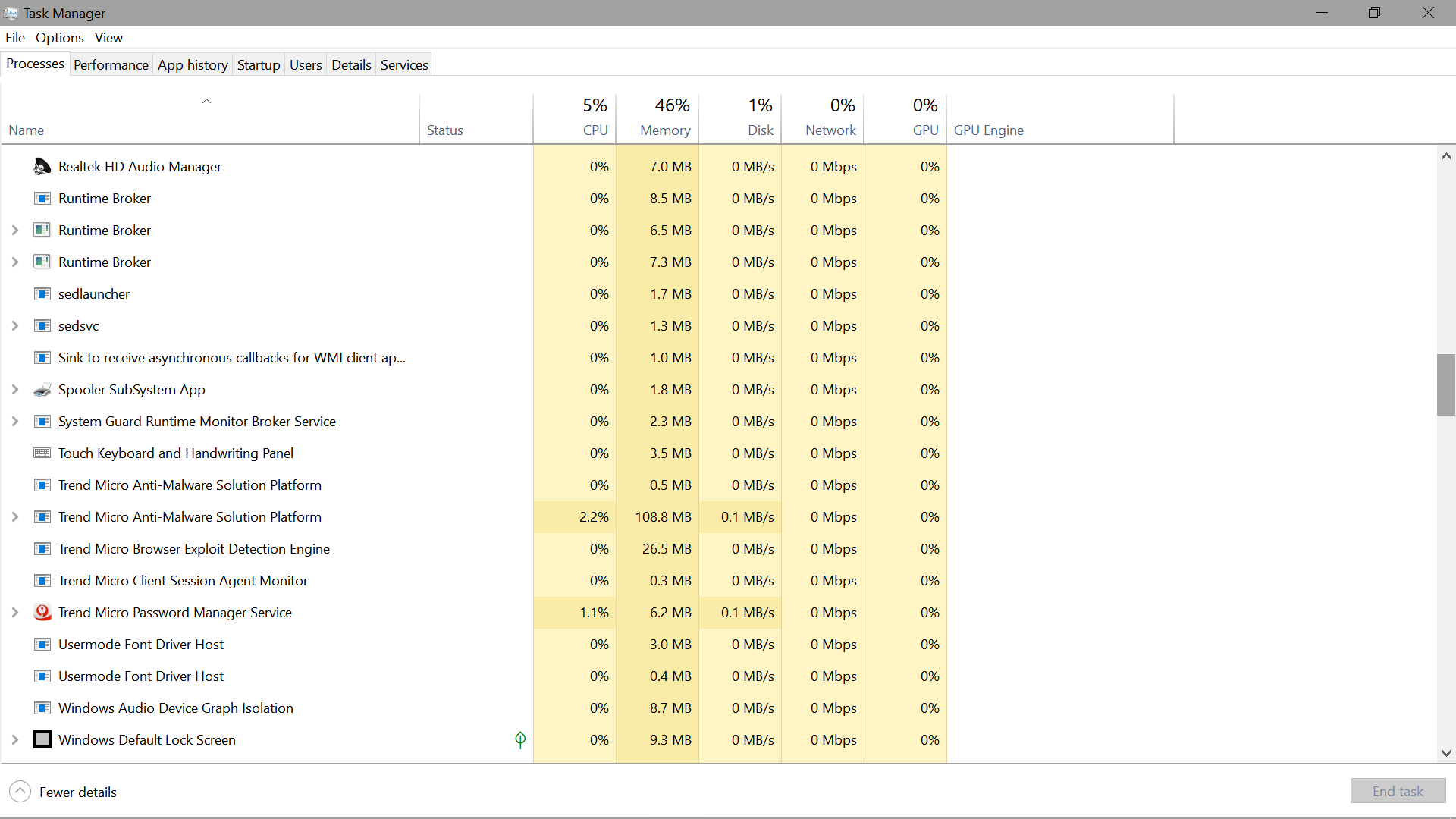This screenshot has height=819, width=1456.
Task: Click the Task Manager title bar icon
Action: tap(11, 13)
